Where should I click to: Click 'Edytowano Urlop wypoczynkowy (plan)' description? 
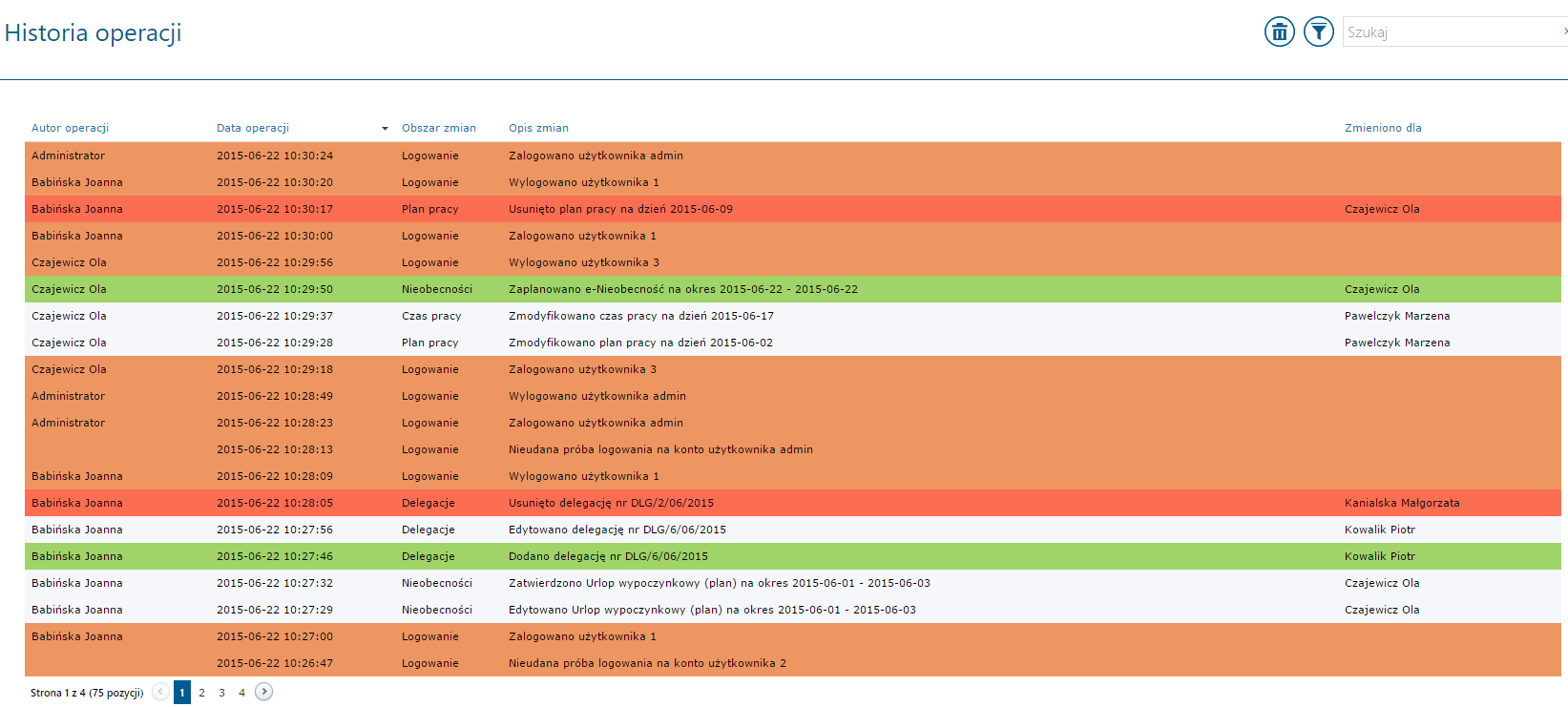tap(712, 610)
